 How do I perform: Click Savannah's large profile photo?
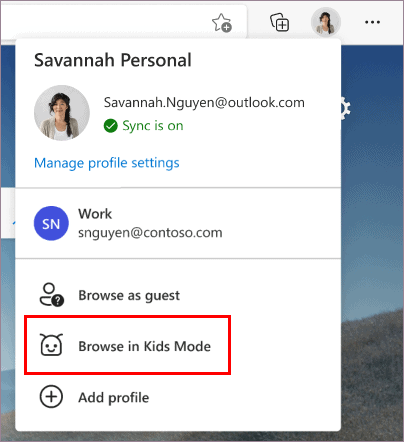62,113
